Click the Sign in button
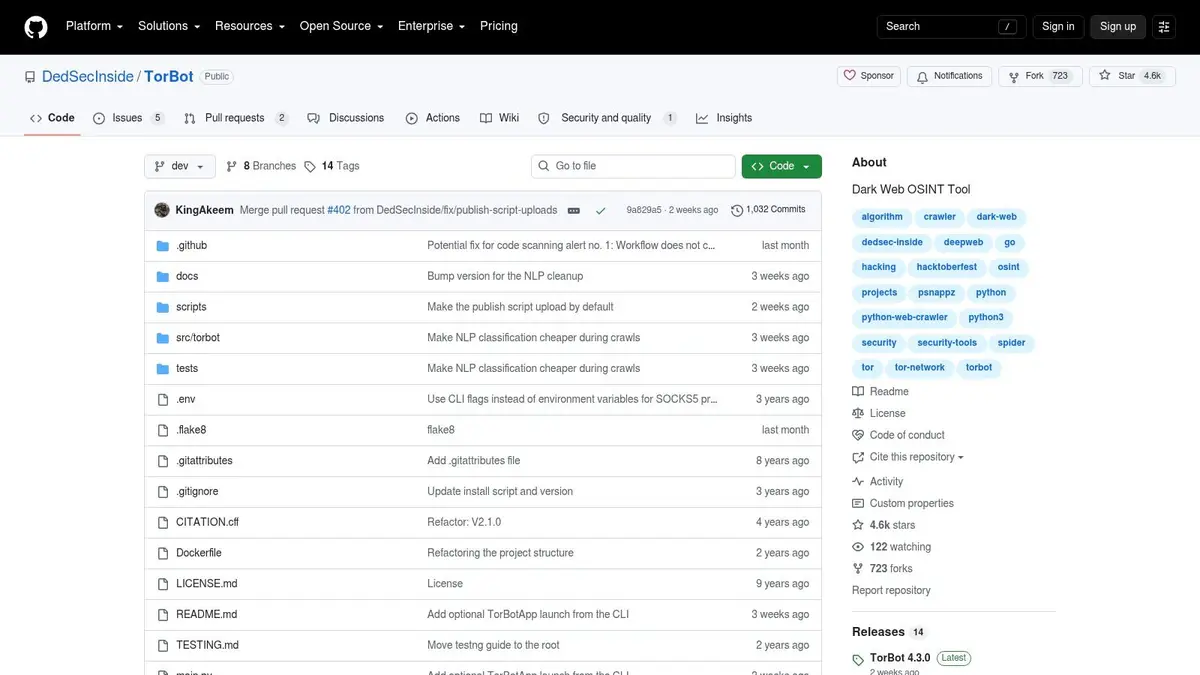1200x675 pixels. click(x=1058, y=27)
